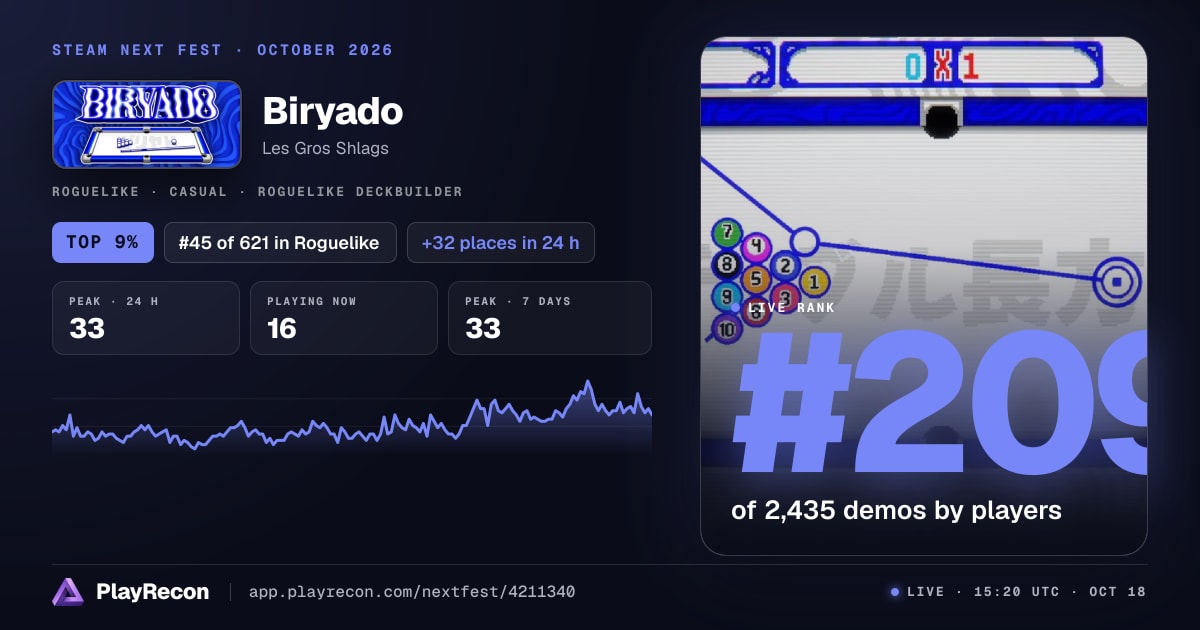Click the 15:20 UTC timestamp

tap(1017, 592)
